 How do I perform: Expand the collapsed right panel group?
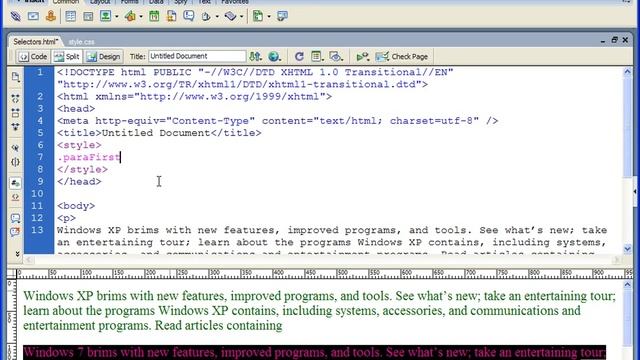click(635, 191)
